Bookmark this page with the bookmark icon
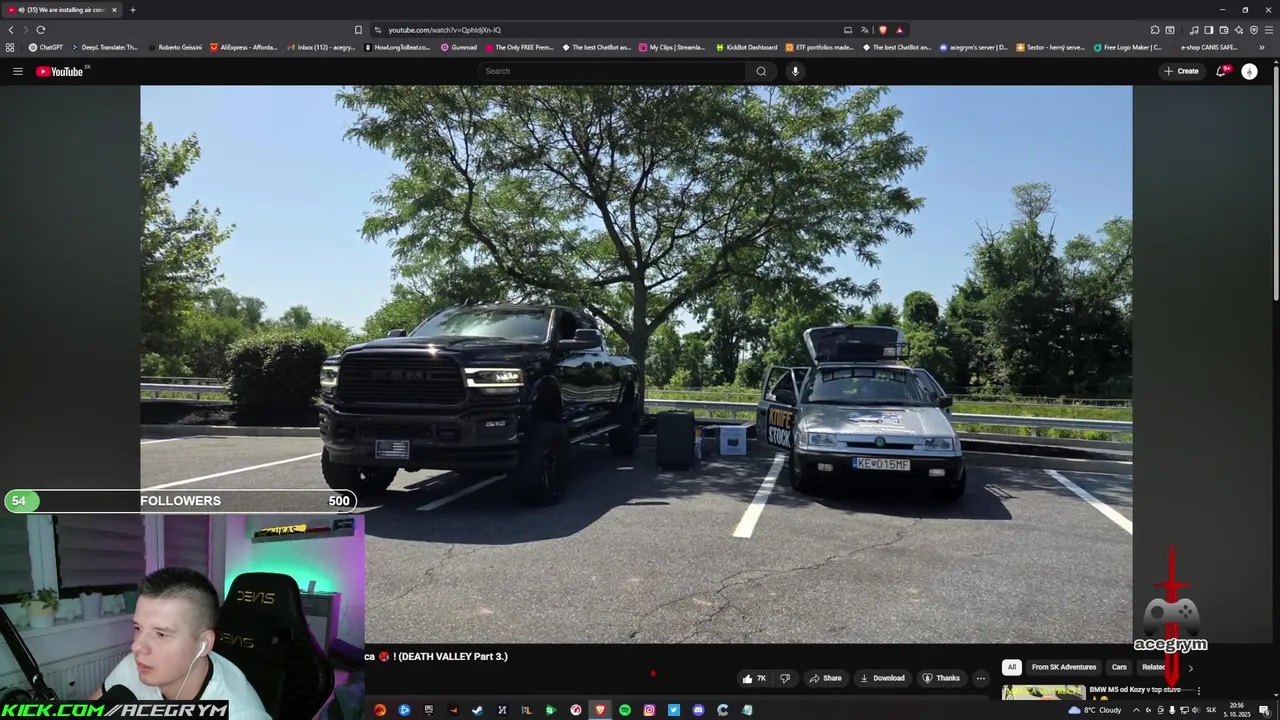This screenshot has width=1280, height=720. pyautogui.click(x=358, y=30)
